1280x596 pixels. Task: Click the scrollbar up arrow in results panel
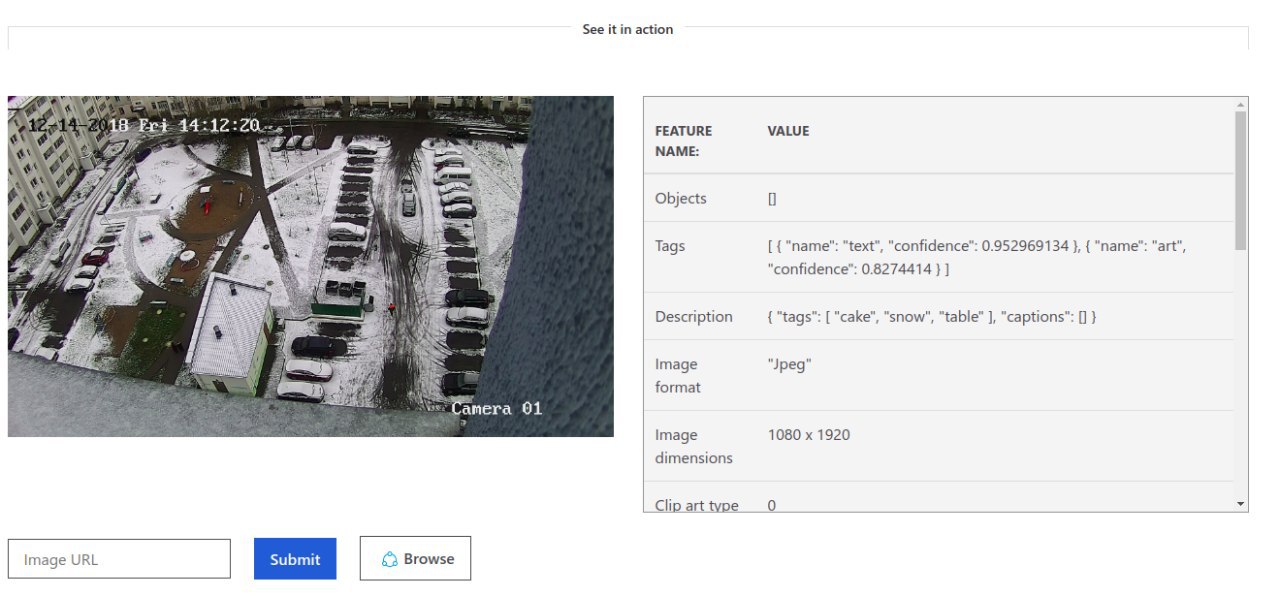pos(1241,104)
